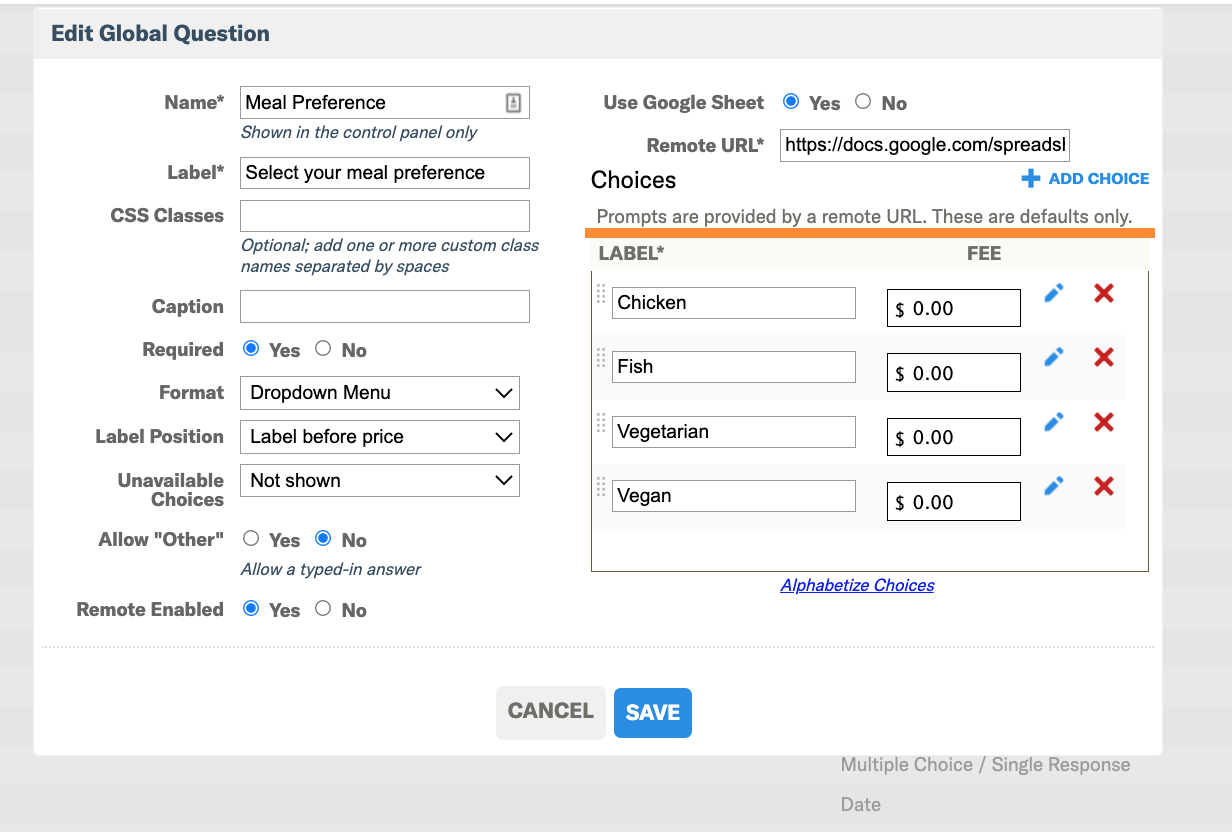Open the Format dropdown menu

tap(380, 393)
